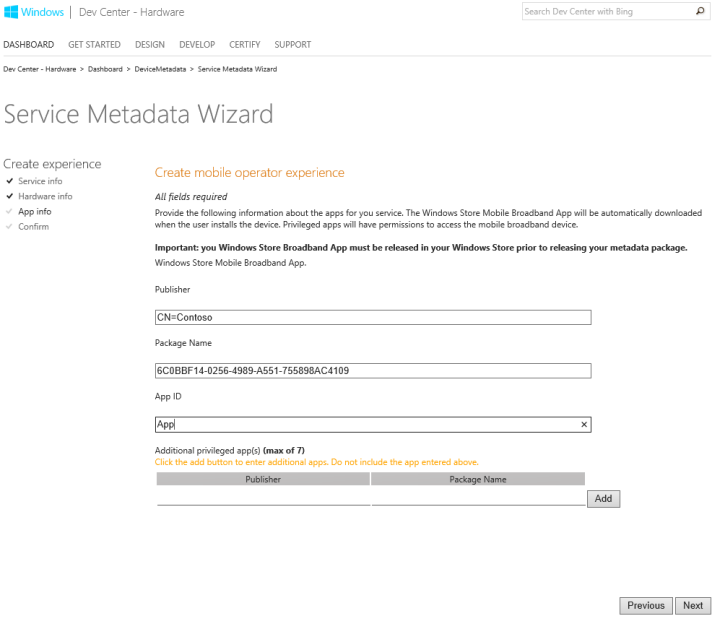Click the search magnifier icon
The width and height of the screenshot is (720, 621).
pyautogui.click(x=700, y=11)
